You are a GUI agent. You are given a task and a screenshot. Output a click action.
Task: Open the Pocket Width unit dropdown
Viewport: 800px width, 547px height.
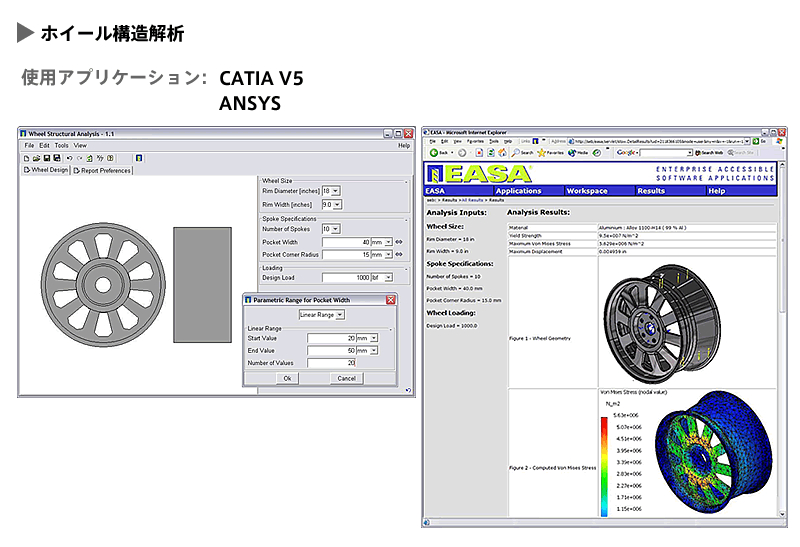[388, 242]
